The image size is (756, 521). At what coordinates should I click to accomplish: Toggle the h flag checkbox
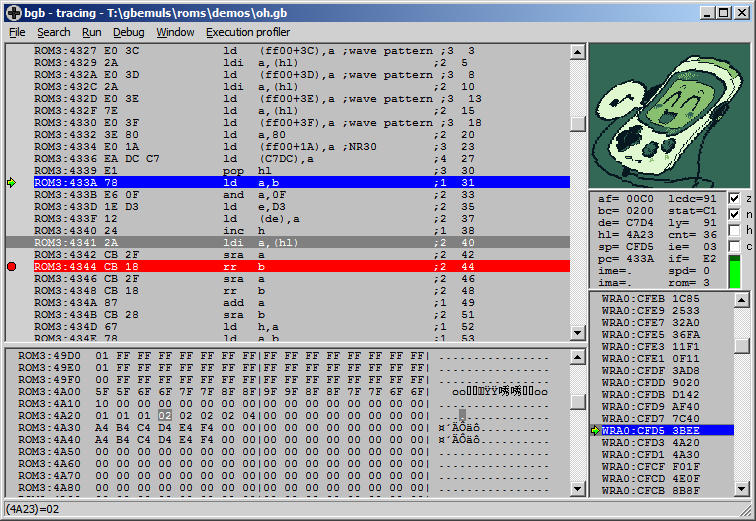(x=734, y=230)
